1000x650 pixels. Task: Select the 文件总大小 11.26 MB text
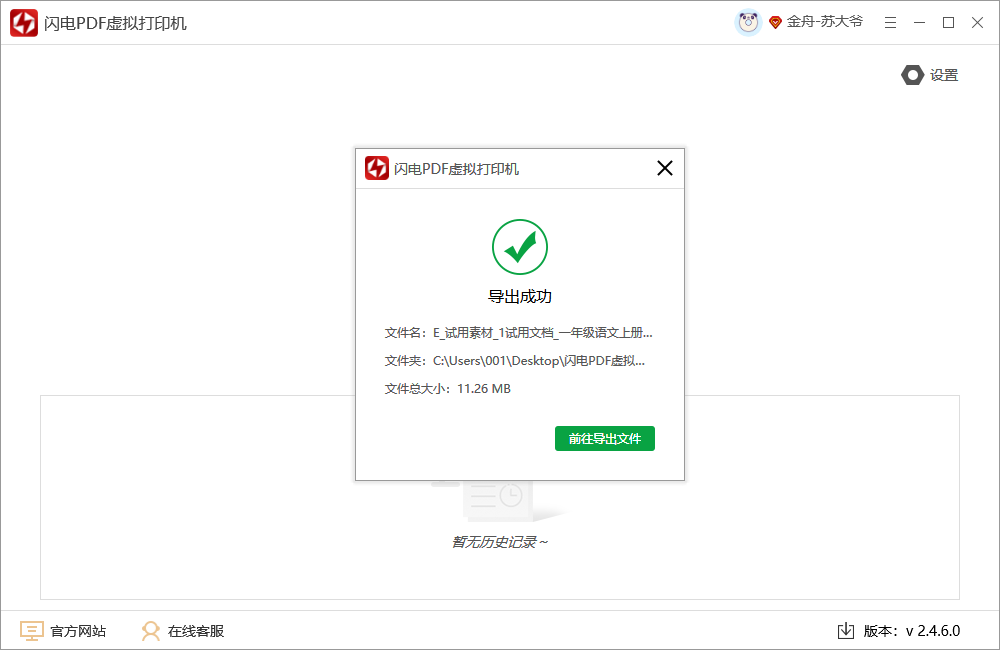coord(448,389)
